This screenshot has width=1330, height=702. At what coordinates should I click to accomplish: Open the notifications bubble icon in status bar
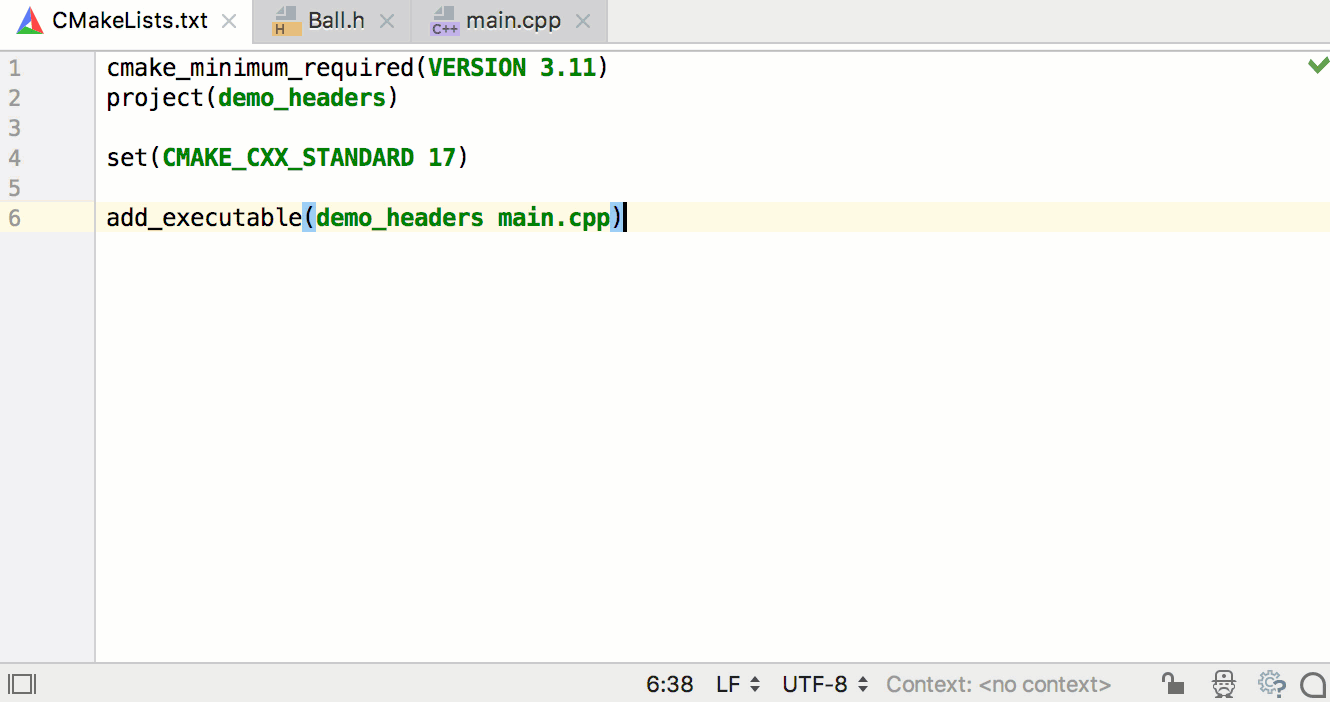point(1313,684)
